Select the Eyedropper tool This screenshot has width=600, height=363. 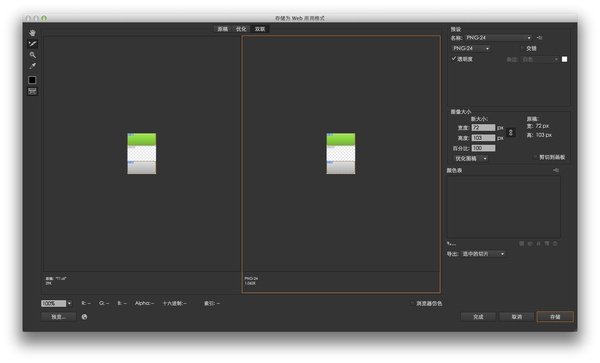tap(33, 66)
